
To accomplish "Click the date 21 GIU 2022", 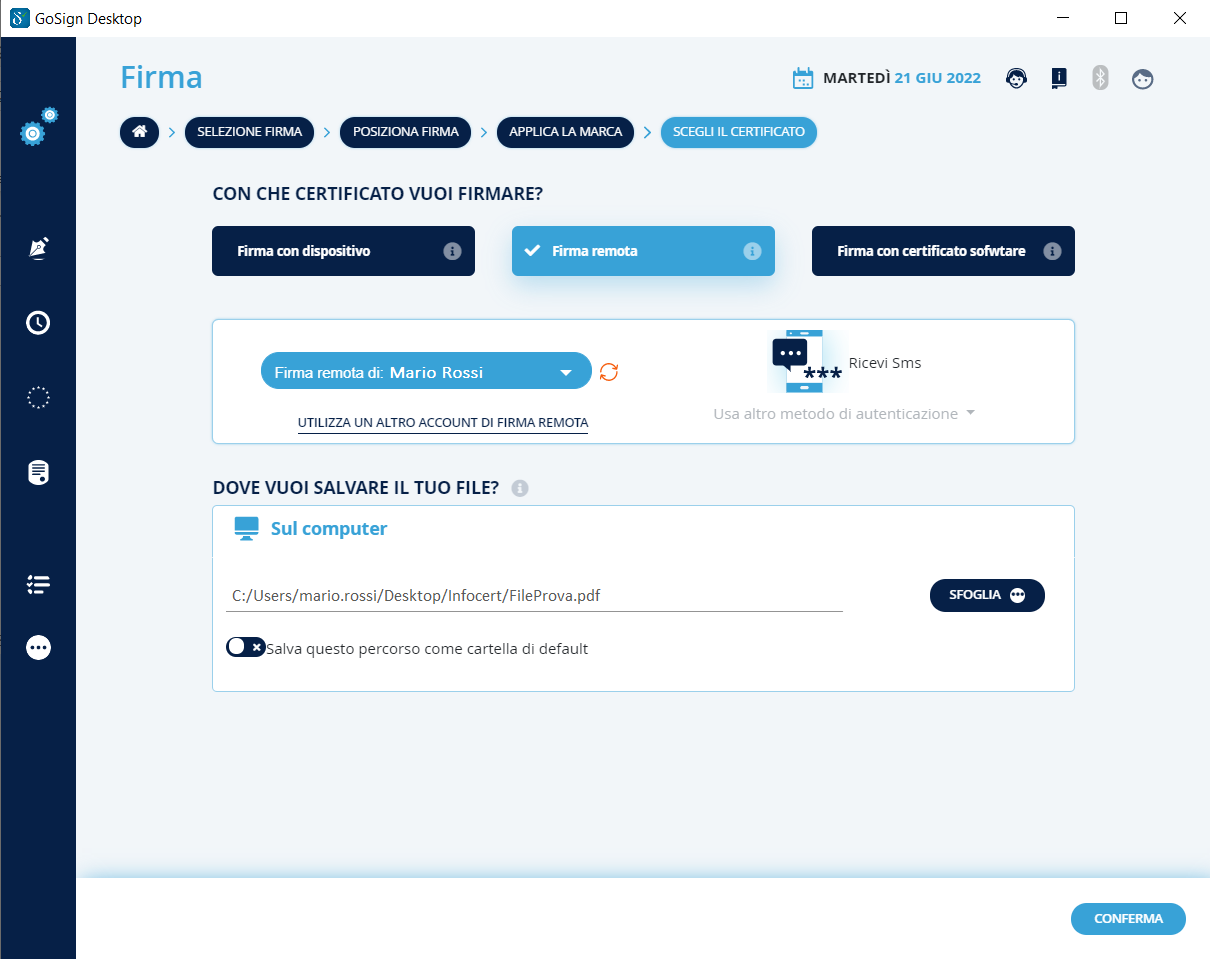I will point(938,78).
